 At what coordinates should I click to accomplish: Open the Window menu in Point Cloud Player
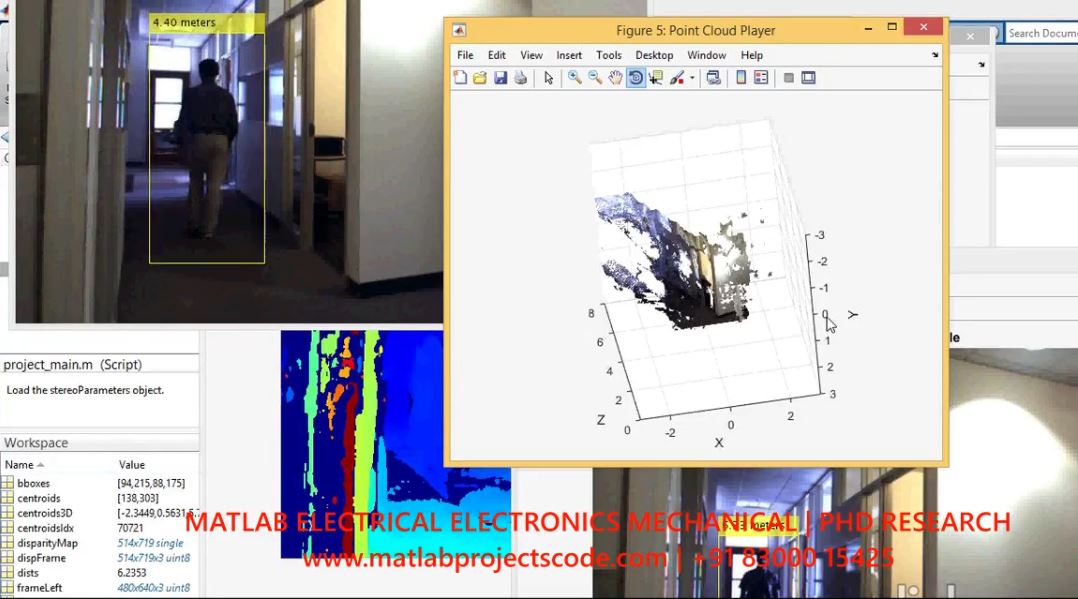click(x=707, y=55)
